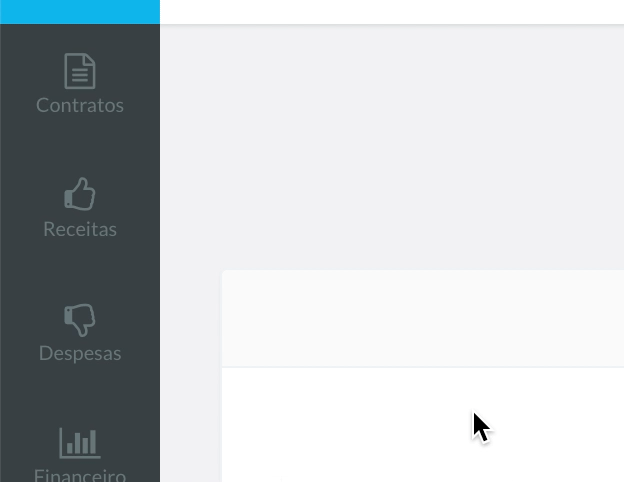Click the blue logo block above the sidebar
This screenshot has width=624, height=482.
click(80, 12)
